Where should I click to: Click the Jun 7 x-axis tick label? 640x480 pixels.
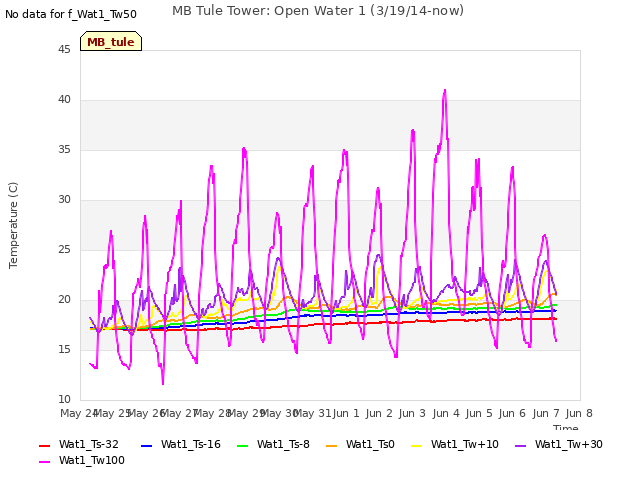546,413
